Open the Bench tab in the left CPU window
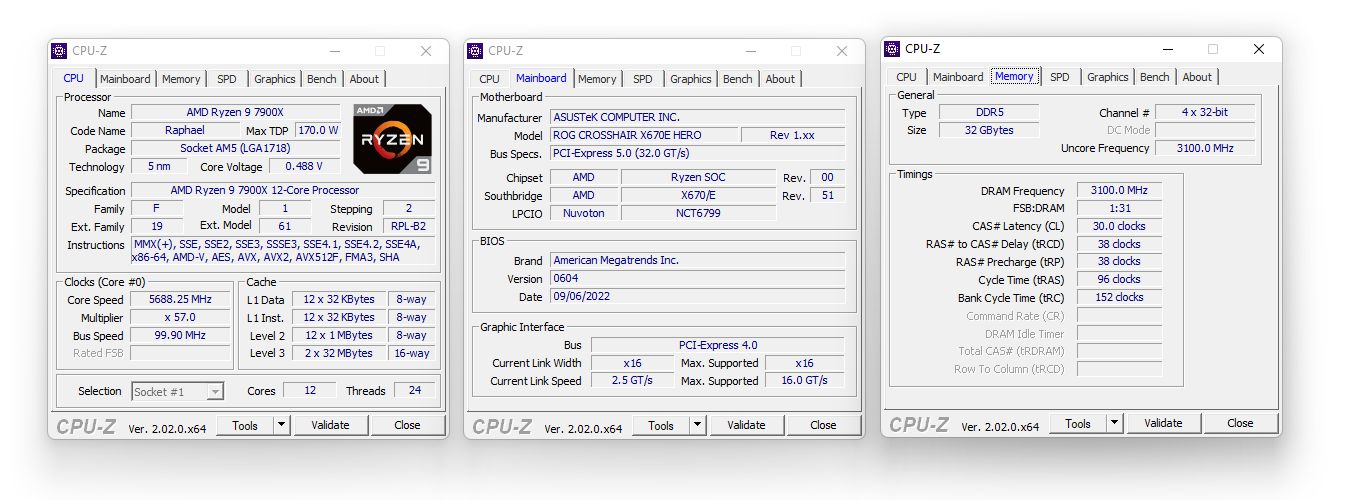The image size is (1352, 500). click(322, 79)
